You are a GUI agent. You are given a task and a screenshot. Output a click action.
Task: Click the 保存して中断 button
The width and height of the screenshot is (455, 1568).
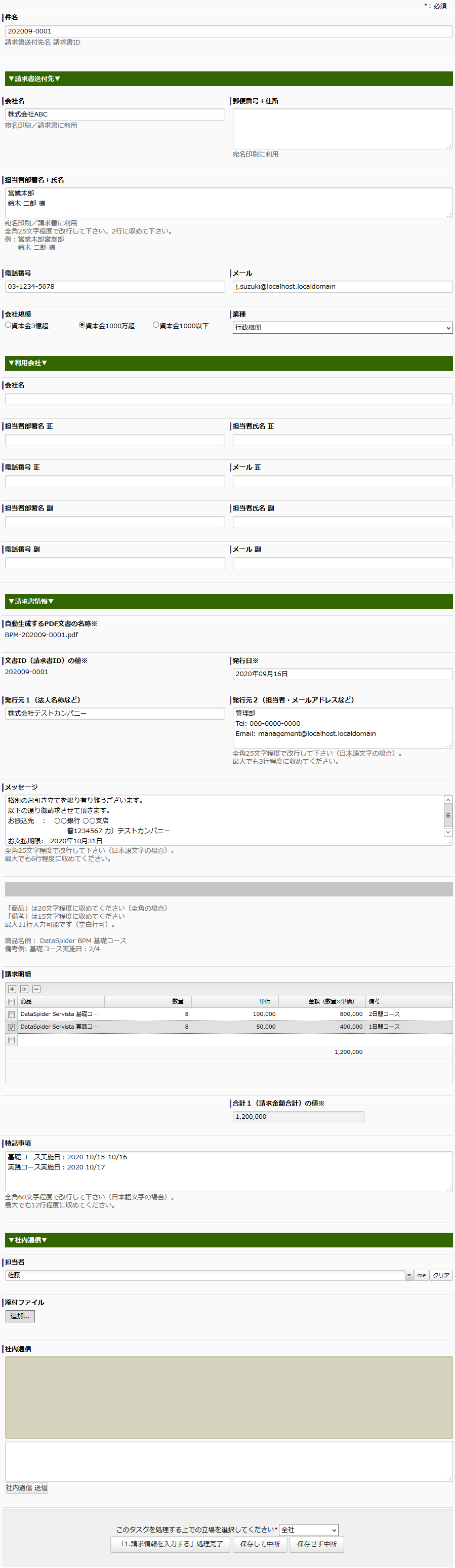(260, 1544)
